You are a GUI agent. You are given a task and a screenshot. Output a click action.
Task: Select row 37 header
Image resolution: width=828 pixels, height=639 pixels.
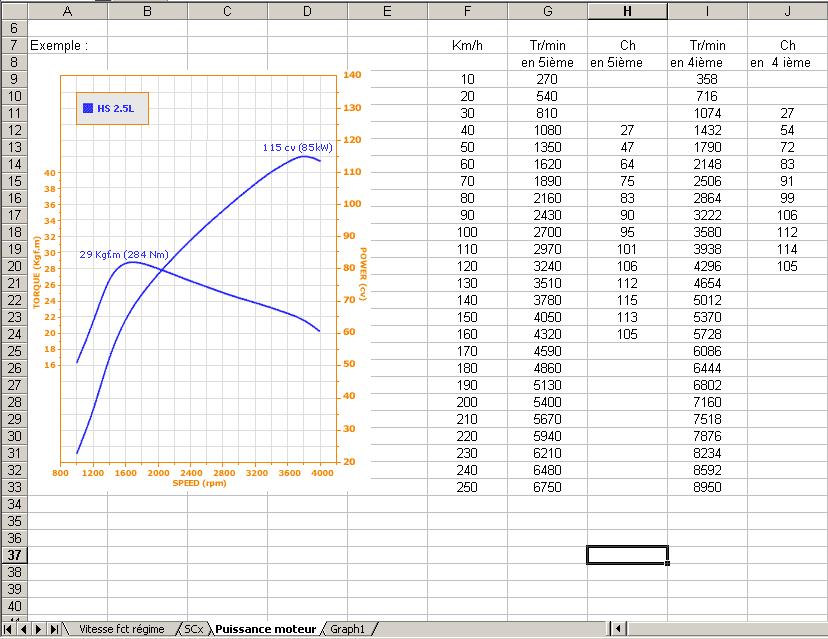pyautogui.click(x=14, y=555)
